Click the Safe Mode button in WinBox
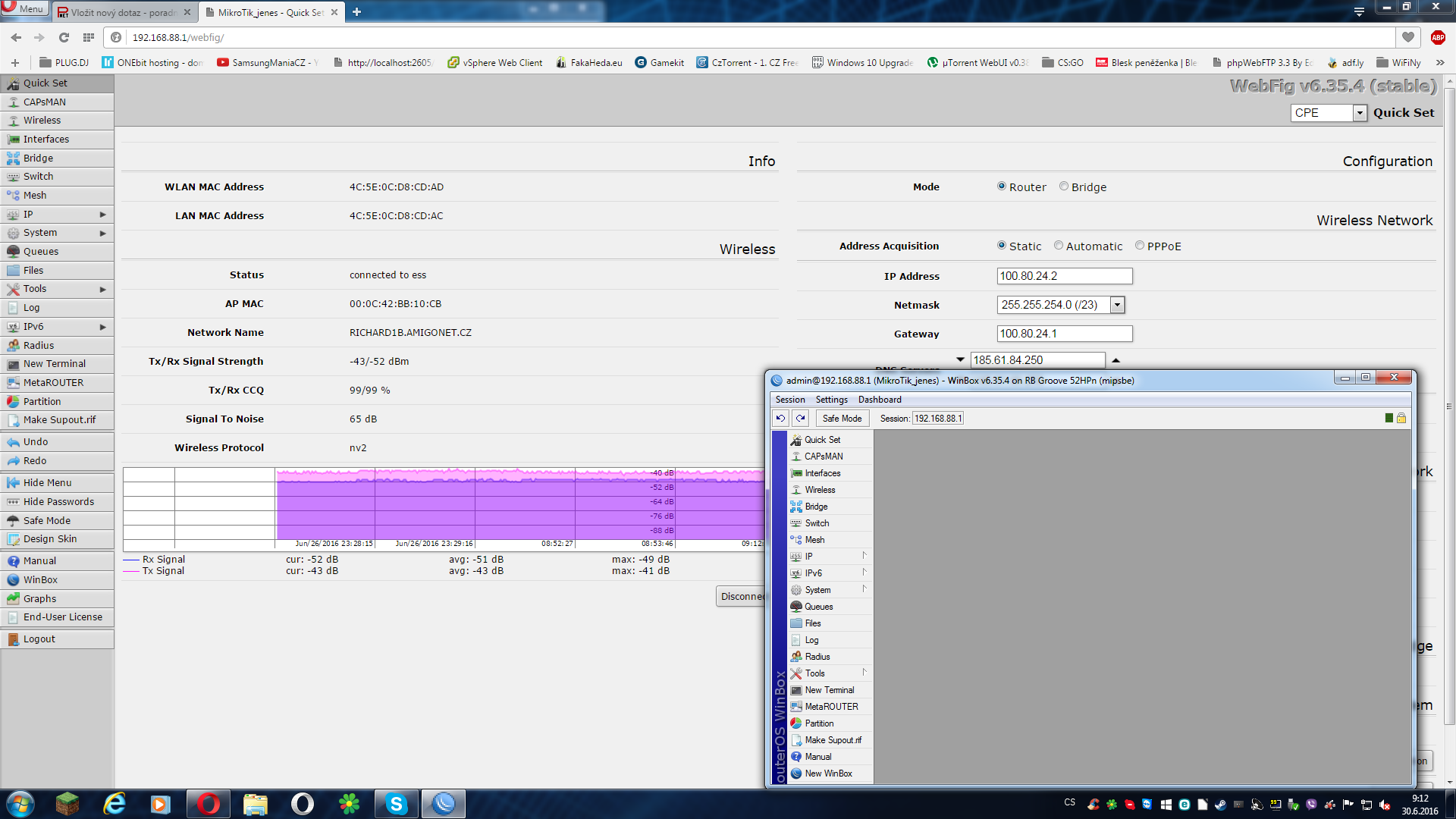The image size is (1456, 819). pos(842,419)
